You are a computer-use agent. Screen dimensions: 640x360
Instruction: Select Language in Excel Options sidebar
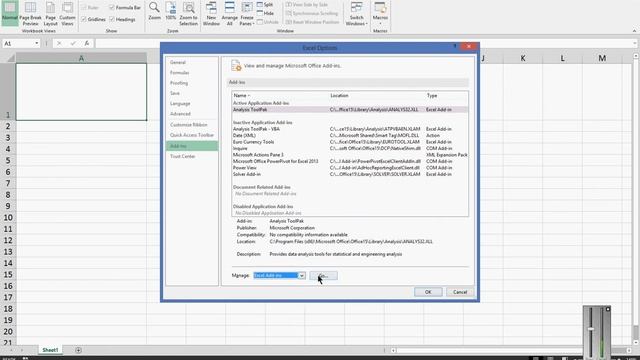192,104
